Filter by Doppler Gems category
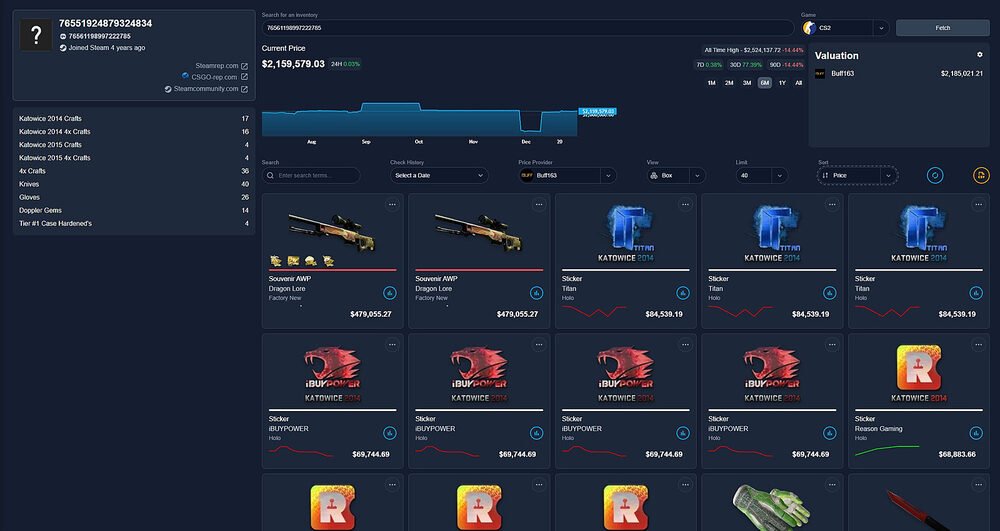Viewport: 1000px width, 531px height. point(134,210)
